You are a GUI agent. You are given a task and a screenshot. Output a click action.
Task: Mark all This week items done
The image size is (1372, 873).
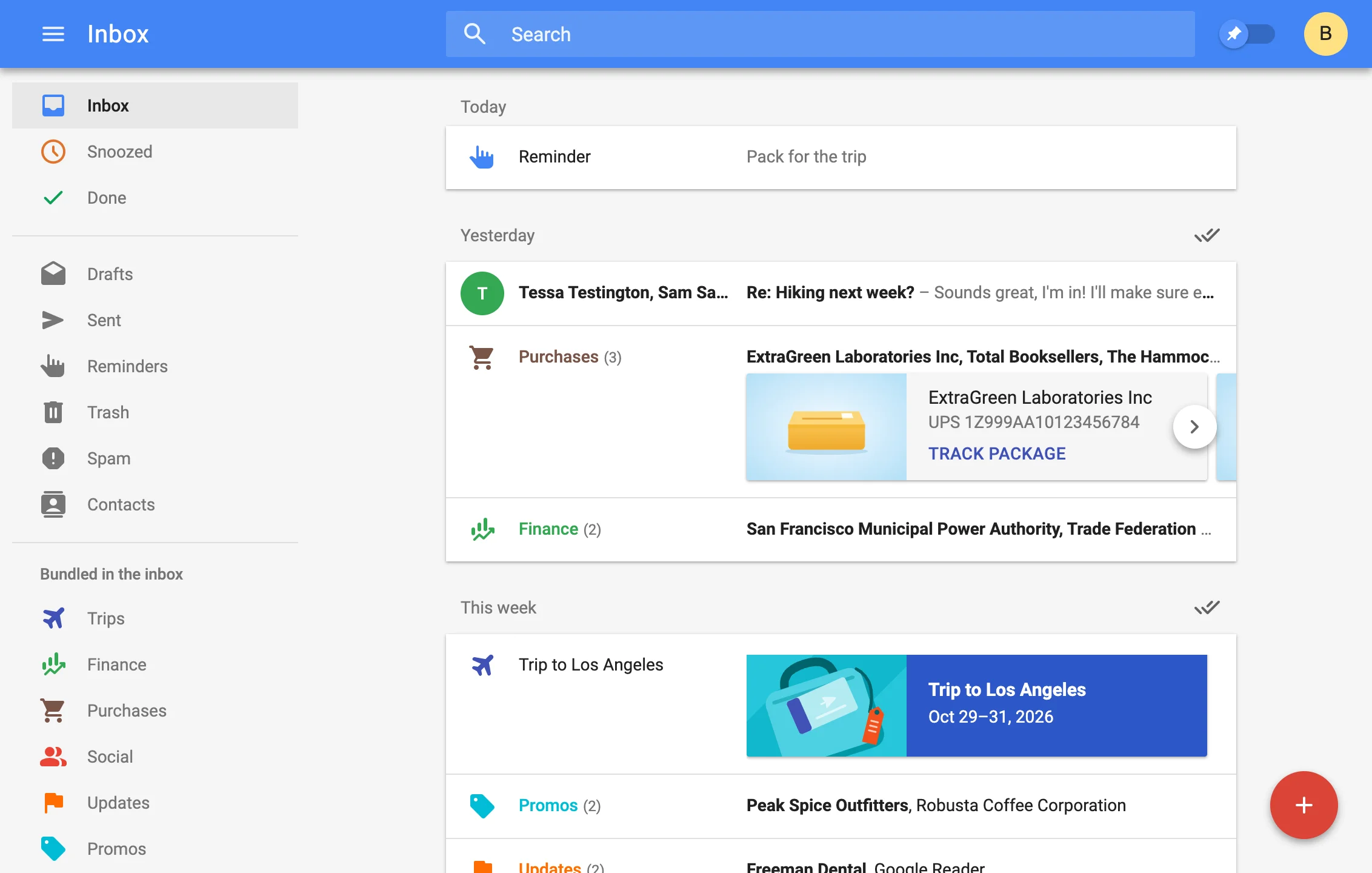click(1207, 607)
